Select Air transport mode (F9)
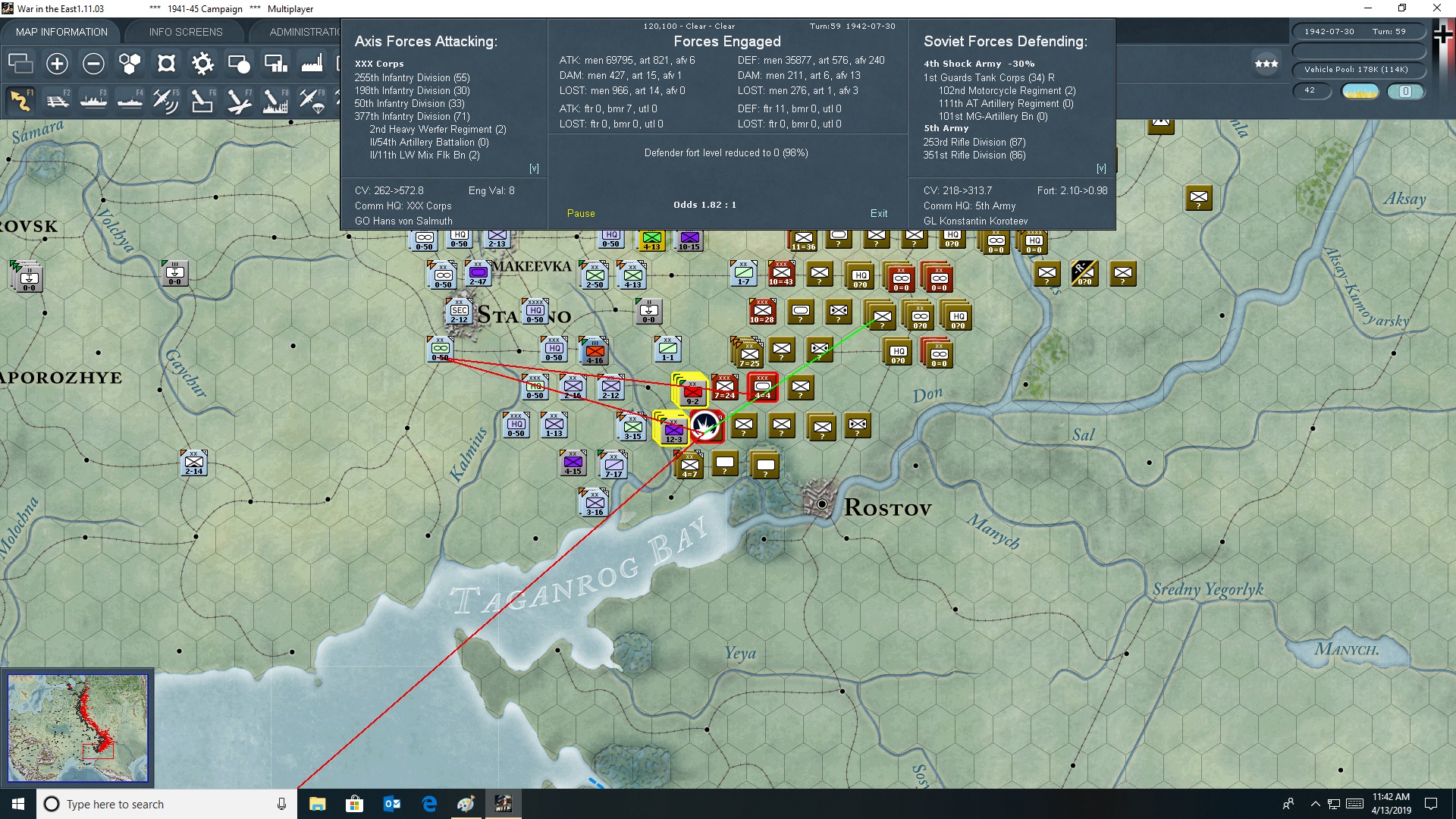 [x=312, y=101]
